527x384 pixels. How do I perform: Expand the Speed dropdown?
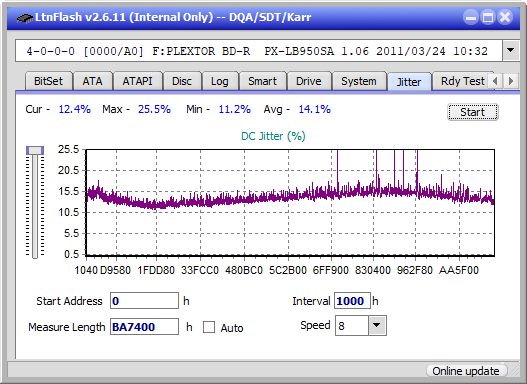point(377,325)
